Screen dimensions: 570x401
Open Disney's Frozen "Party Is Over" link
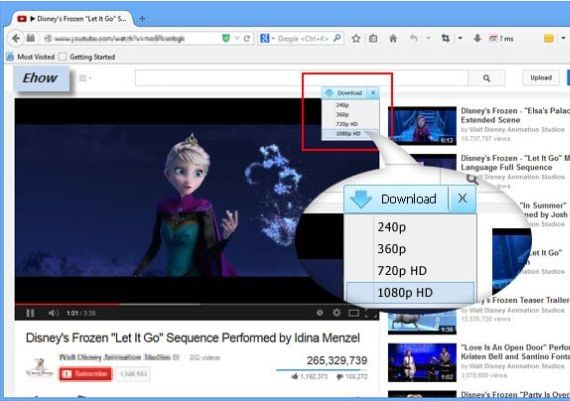[515, 394]
